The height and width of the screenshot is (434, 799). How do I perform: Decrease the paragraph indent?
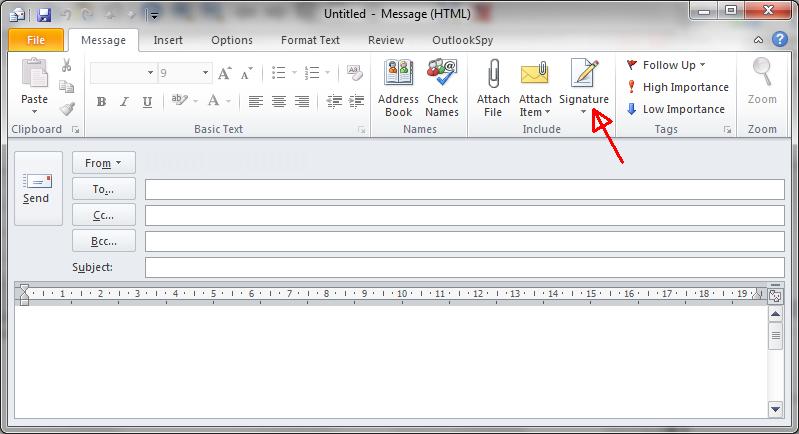pos(334,101)
